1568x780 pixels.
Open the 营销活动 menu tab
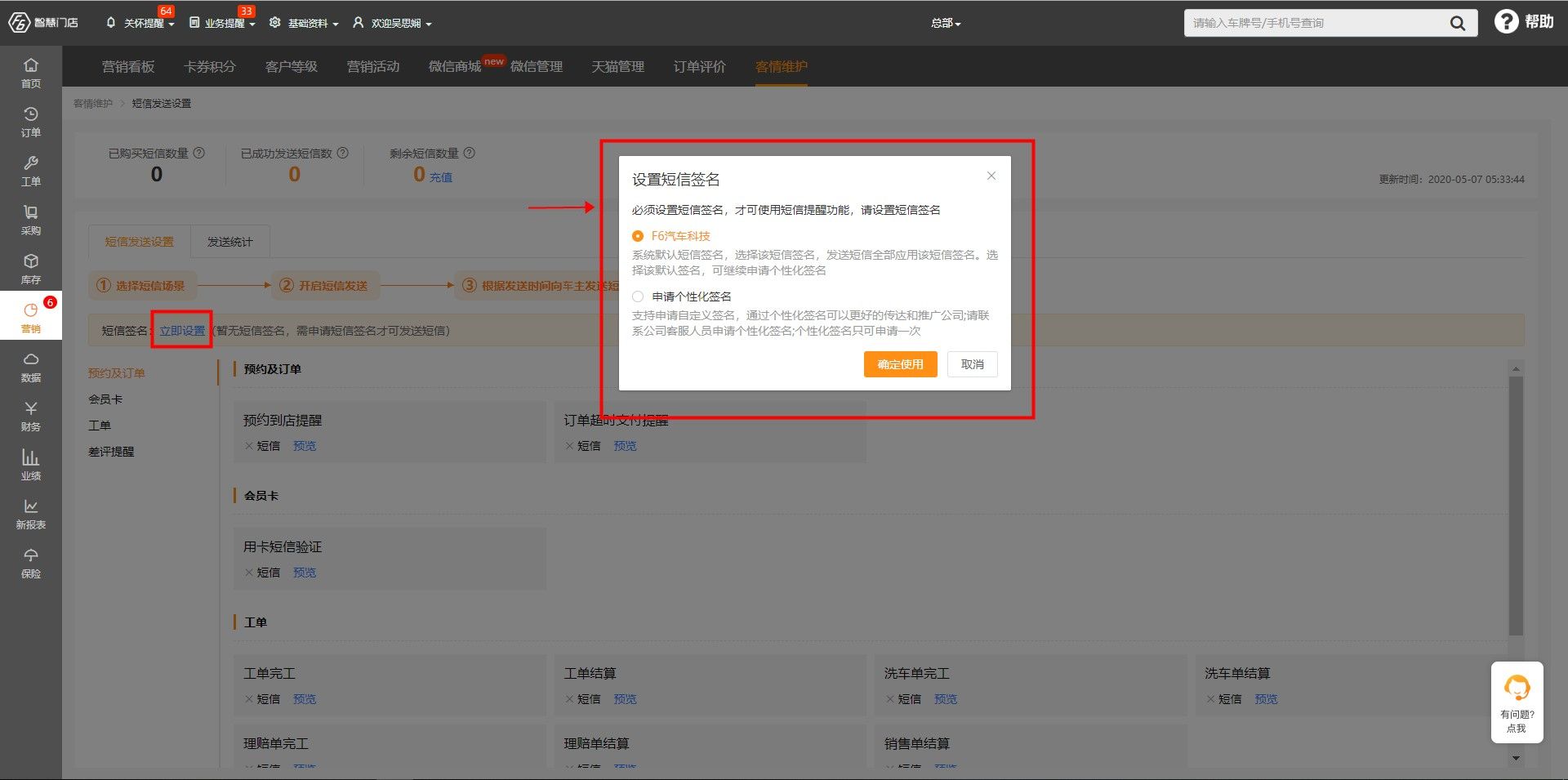tap(373, 66)
